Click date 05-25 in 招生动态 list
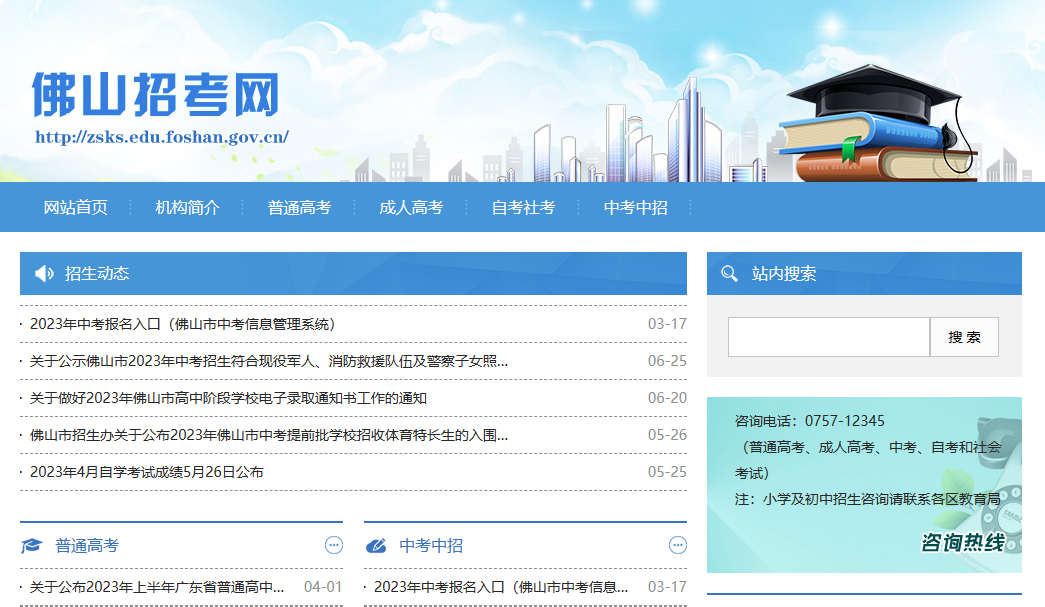This screenshot has width=1045, height=607. 667,472
